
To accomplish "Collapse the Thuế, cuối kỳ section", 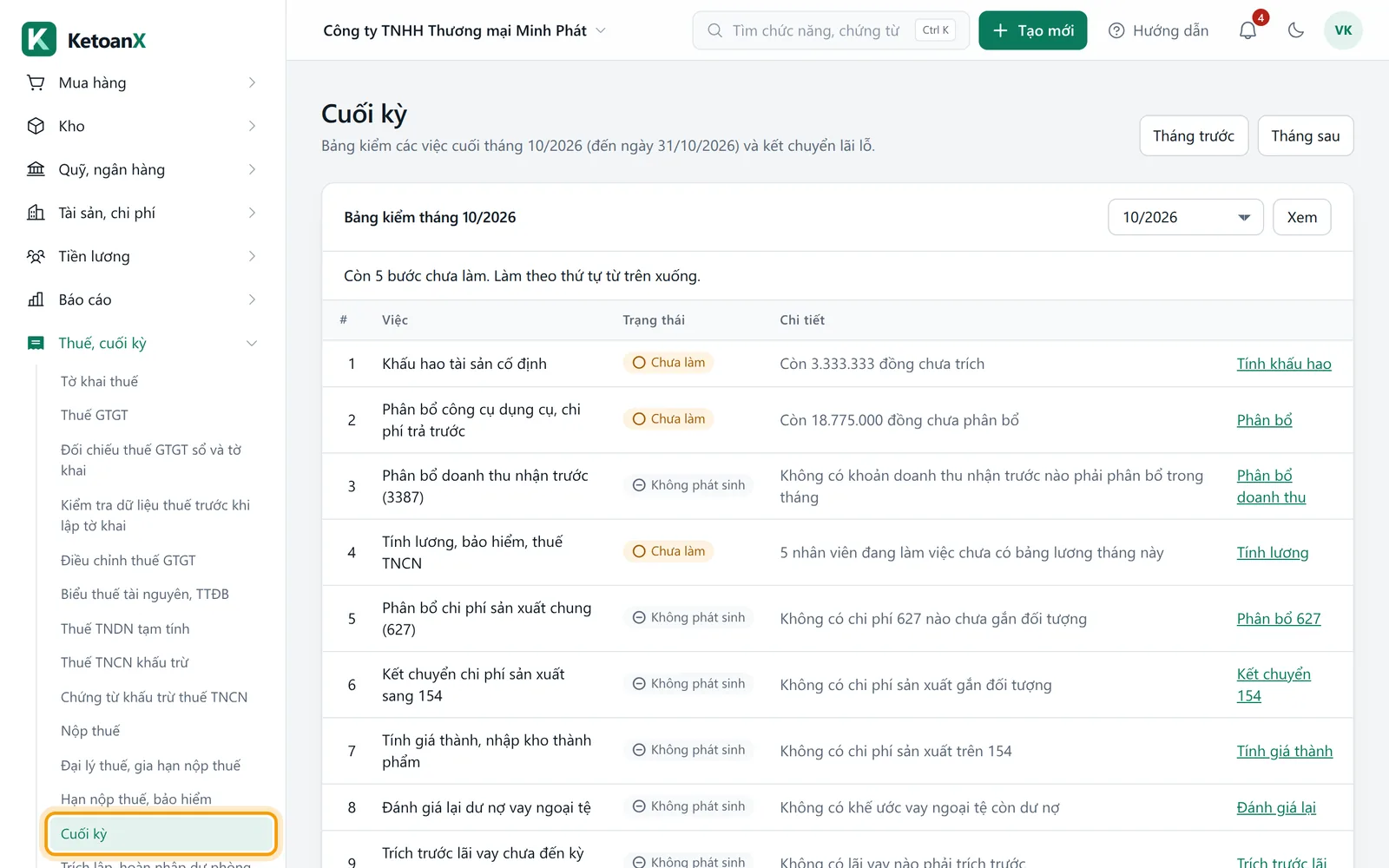I will [x=252, y=343].
